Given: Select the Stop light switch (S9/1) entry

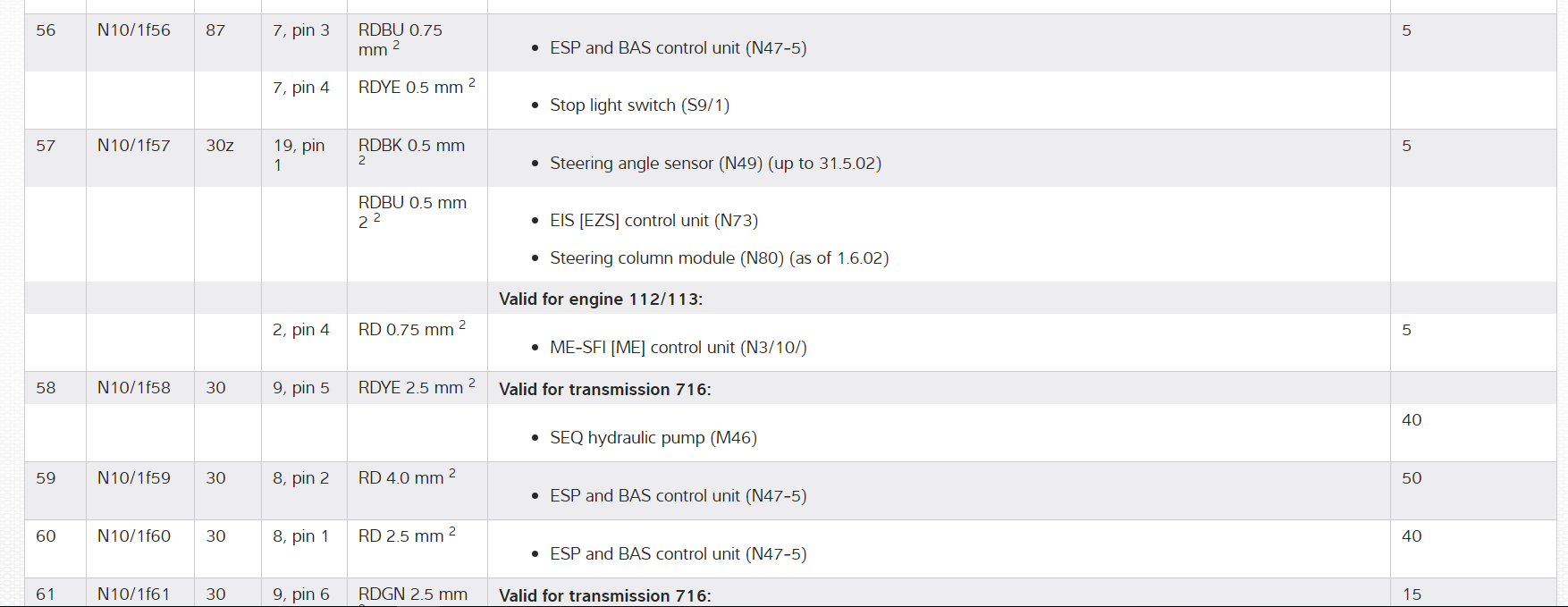Looking at the screenshot, I should tap(639, 105).
